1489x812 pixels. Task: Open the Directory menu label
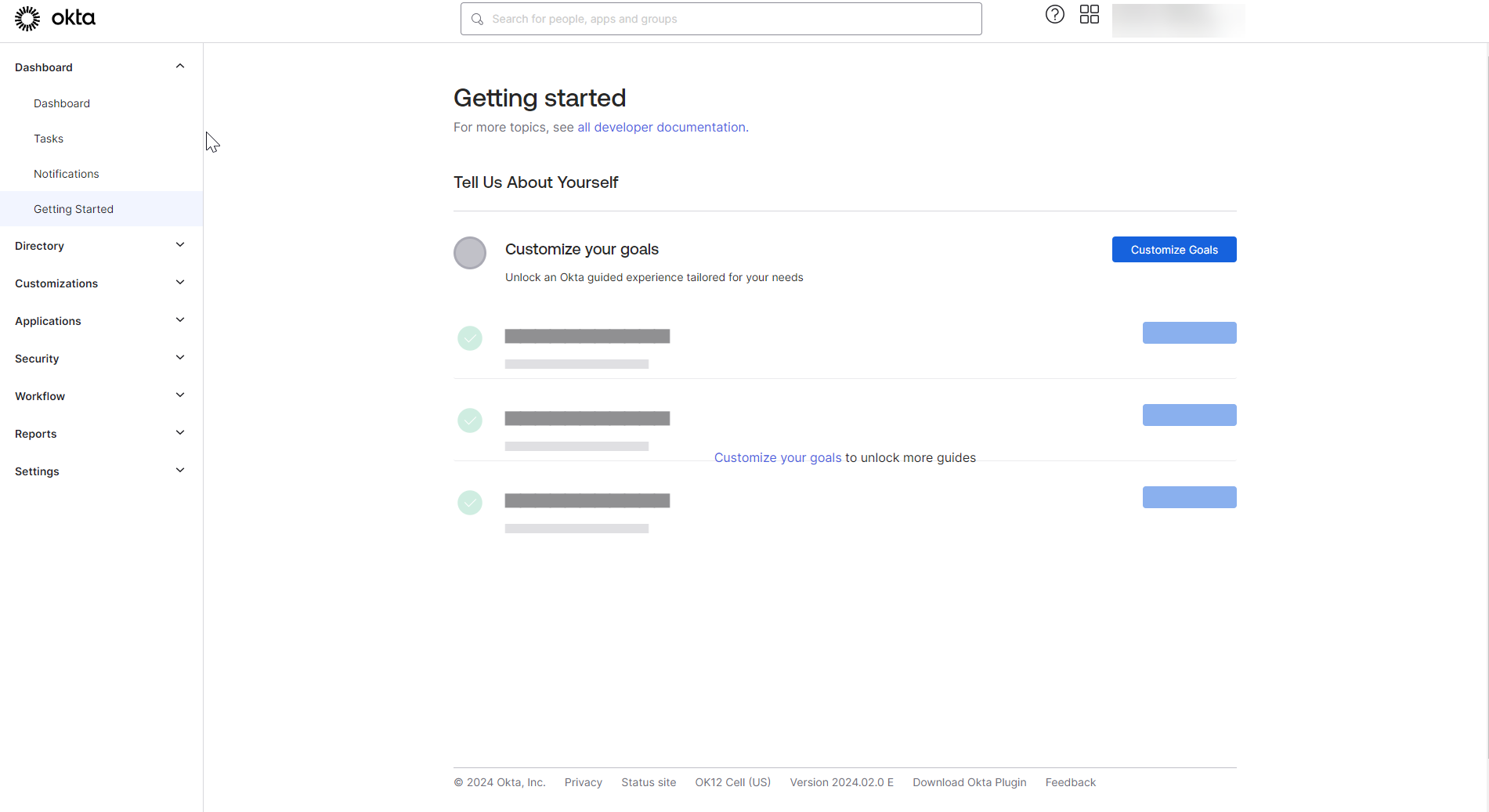[39, 246]
